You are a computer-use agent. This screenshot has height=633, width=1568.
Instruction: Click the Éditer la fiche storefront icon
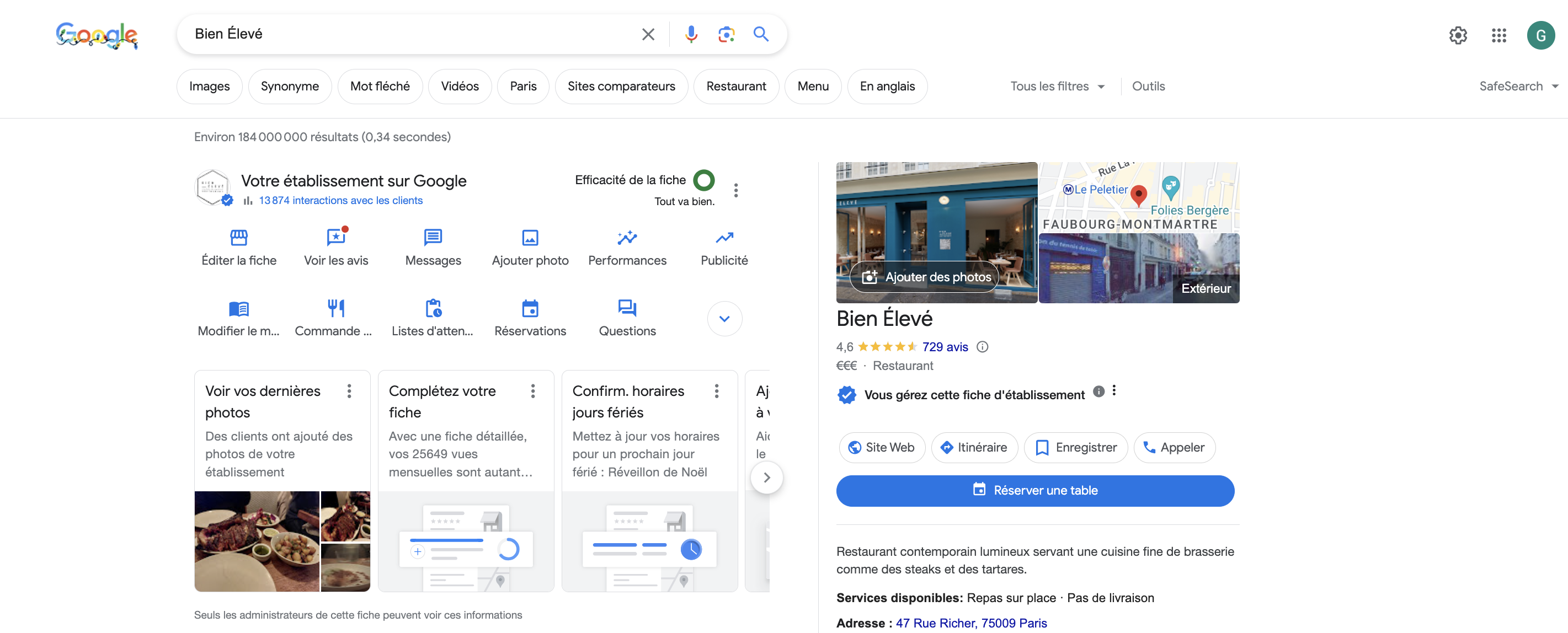(238, 237)
